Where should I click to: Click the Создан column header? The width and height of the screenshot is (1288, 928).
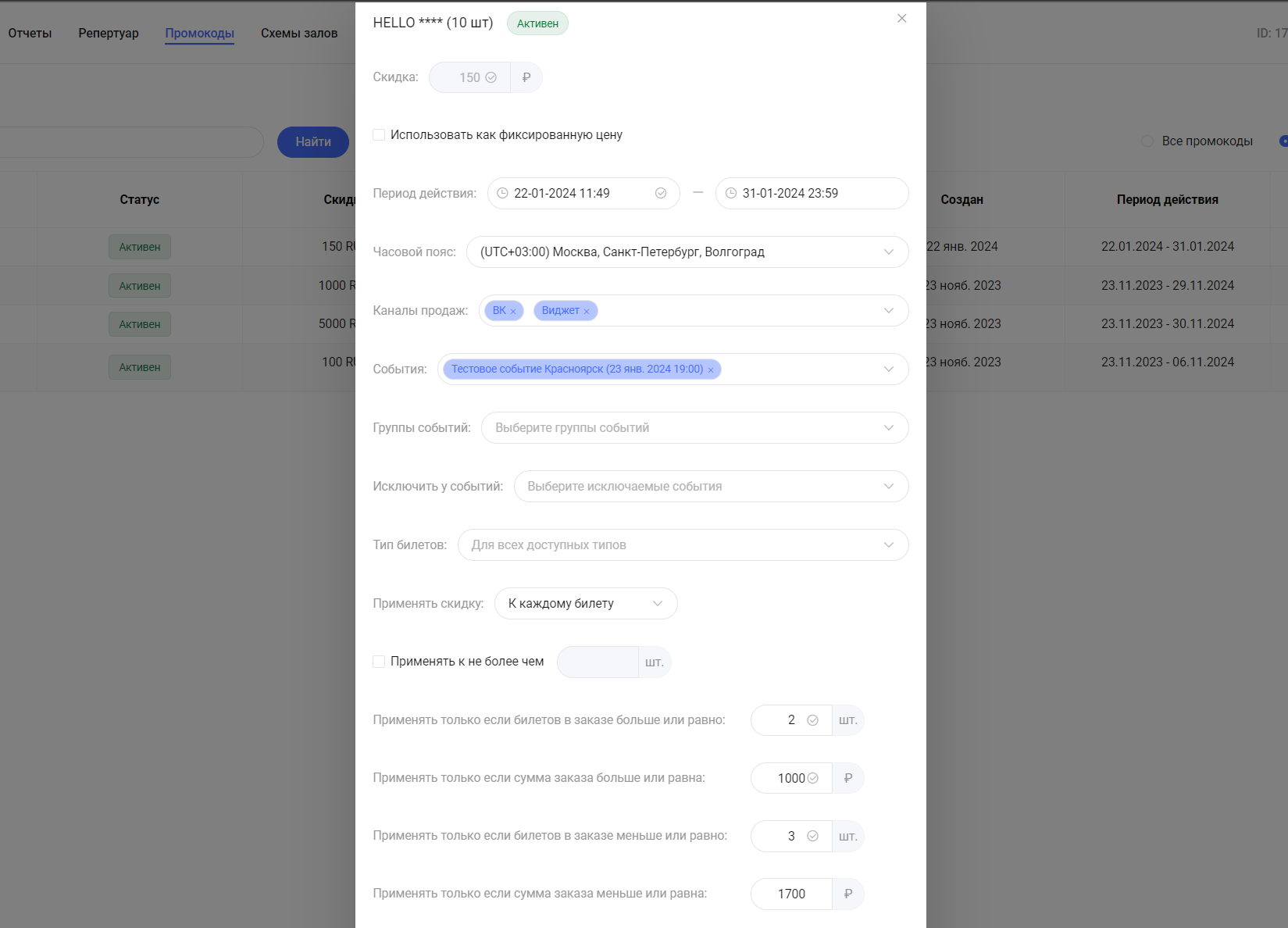coord(962,199)
